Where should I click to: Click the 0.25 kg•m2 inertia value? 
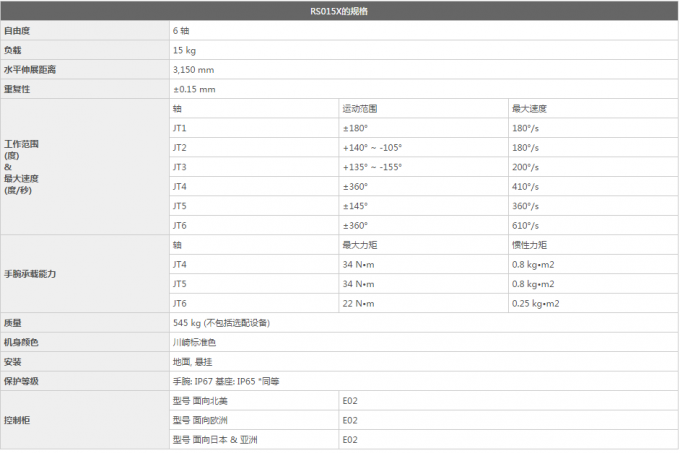(x=535, y=303)
